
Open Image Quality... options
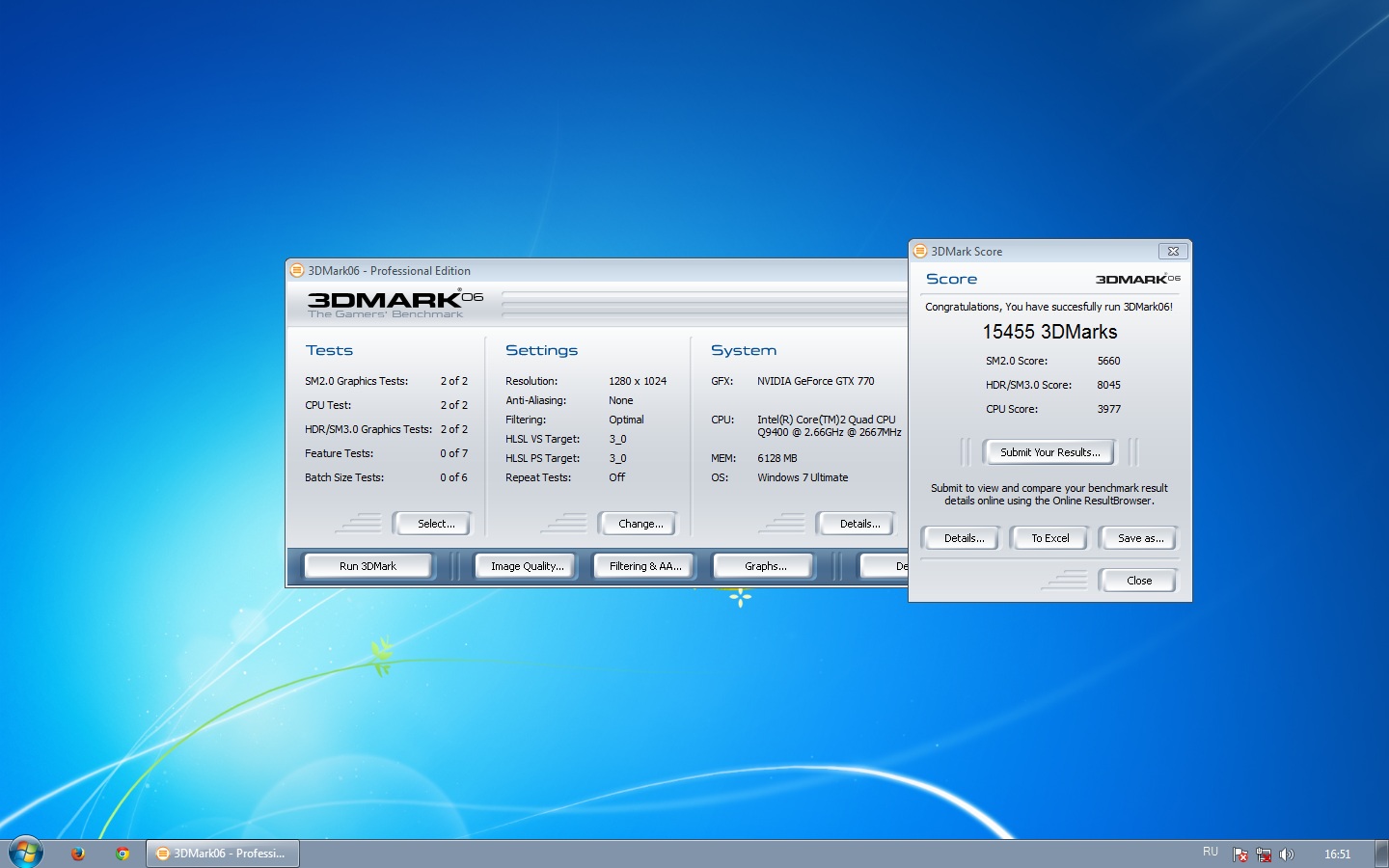(527, 566)
